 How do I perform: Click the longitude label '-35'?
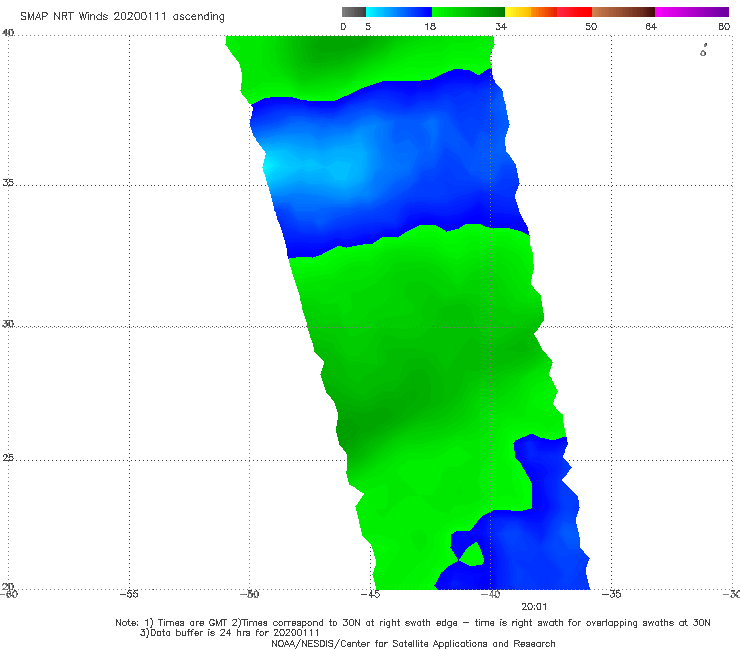pyautogui.click(x=611, y=594)
